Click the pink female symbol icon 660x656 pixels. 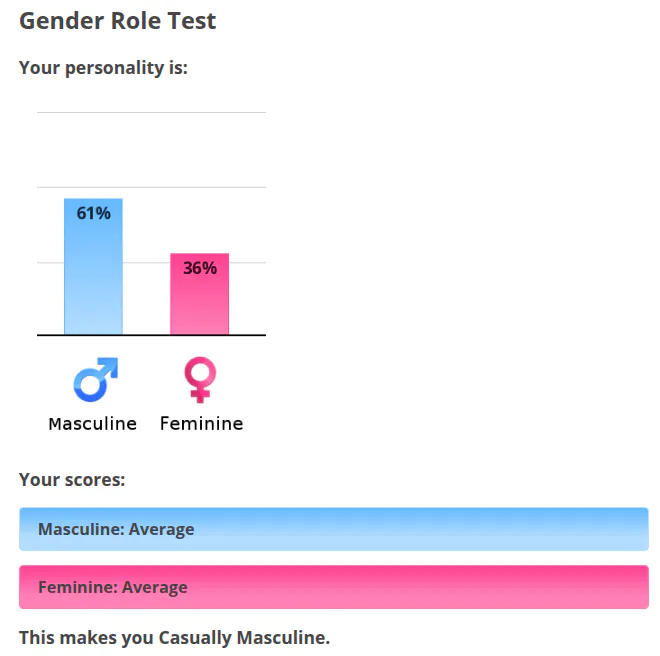tap(200, 380)
